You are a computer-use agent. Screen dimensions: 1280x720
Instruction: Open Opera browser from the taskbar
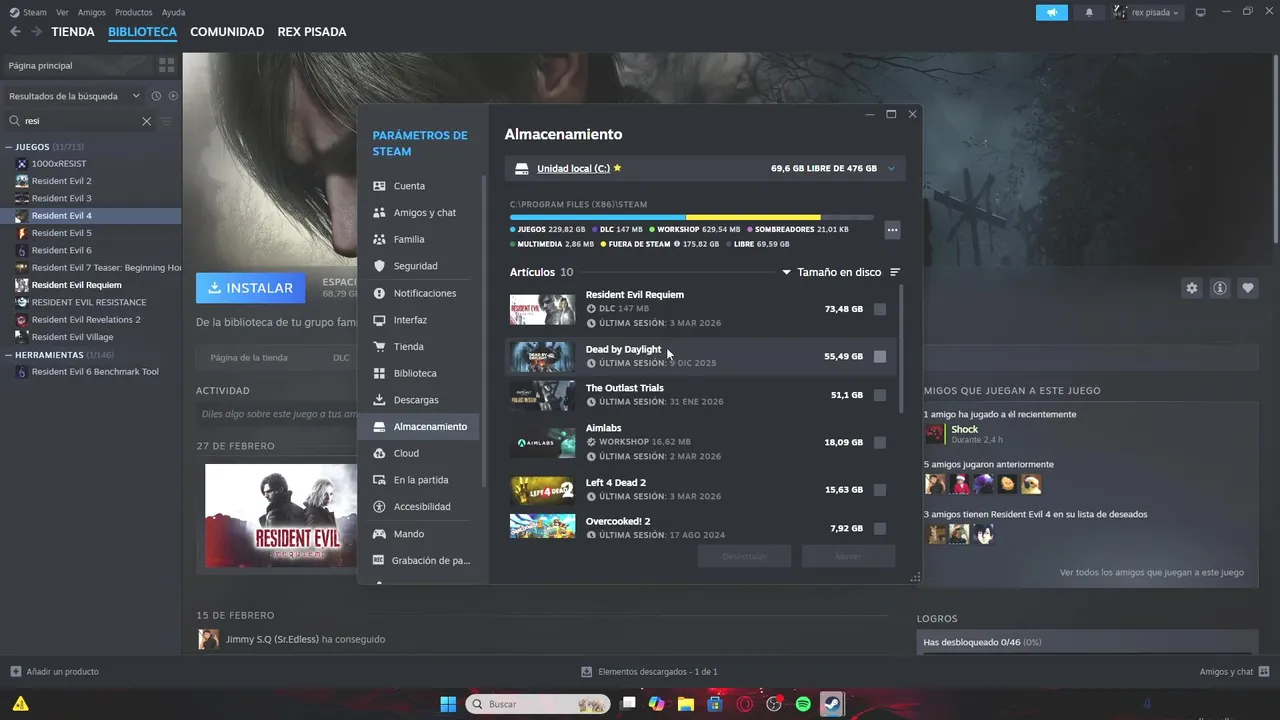(x=744, y=704)
